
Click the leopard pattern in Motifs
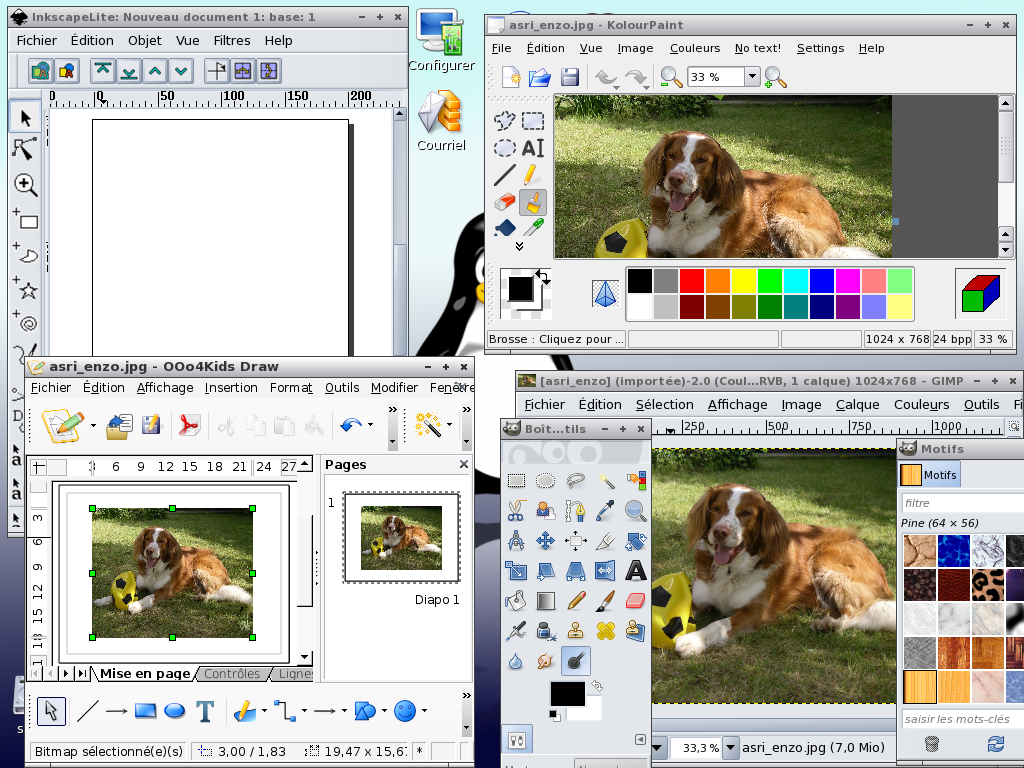pyautogui.click(x=987, y=584)
